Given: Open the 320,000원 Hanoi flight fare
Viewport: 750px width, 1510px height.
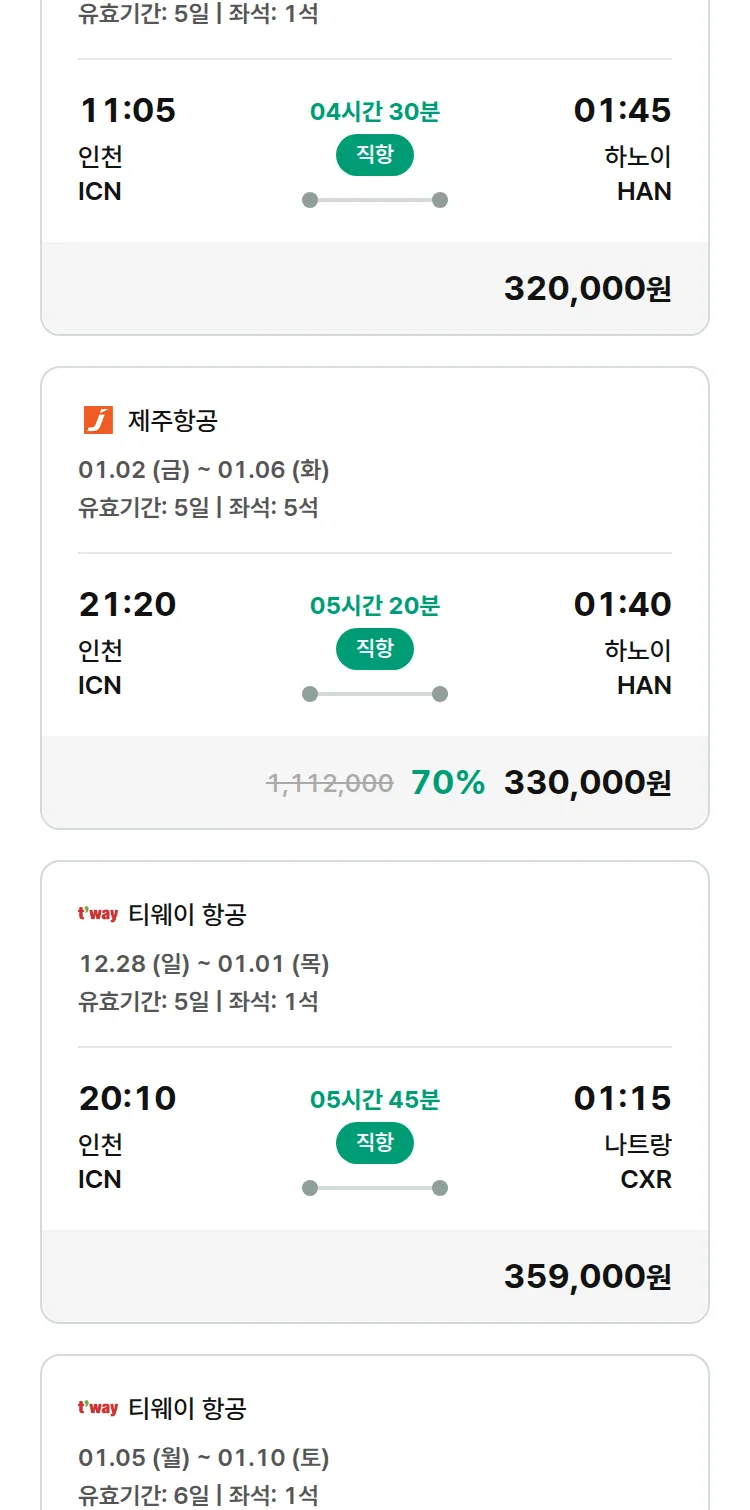Looking at the screenshot, I should pos(587,289).
